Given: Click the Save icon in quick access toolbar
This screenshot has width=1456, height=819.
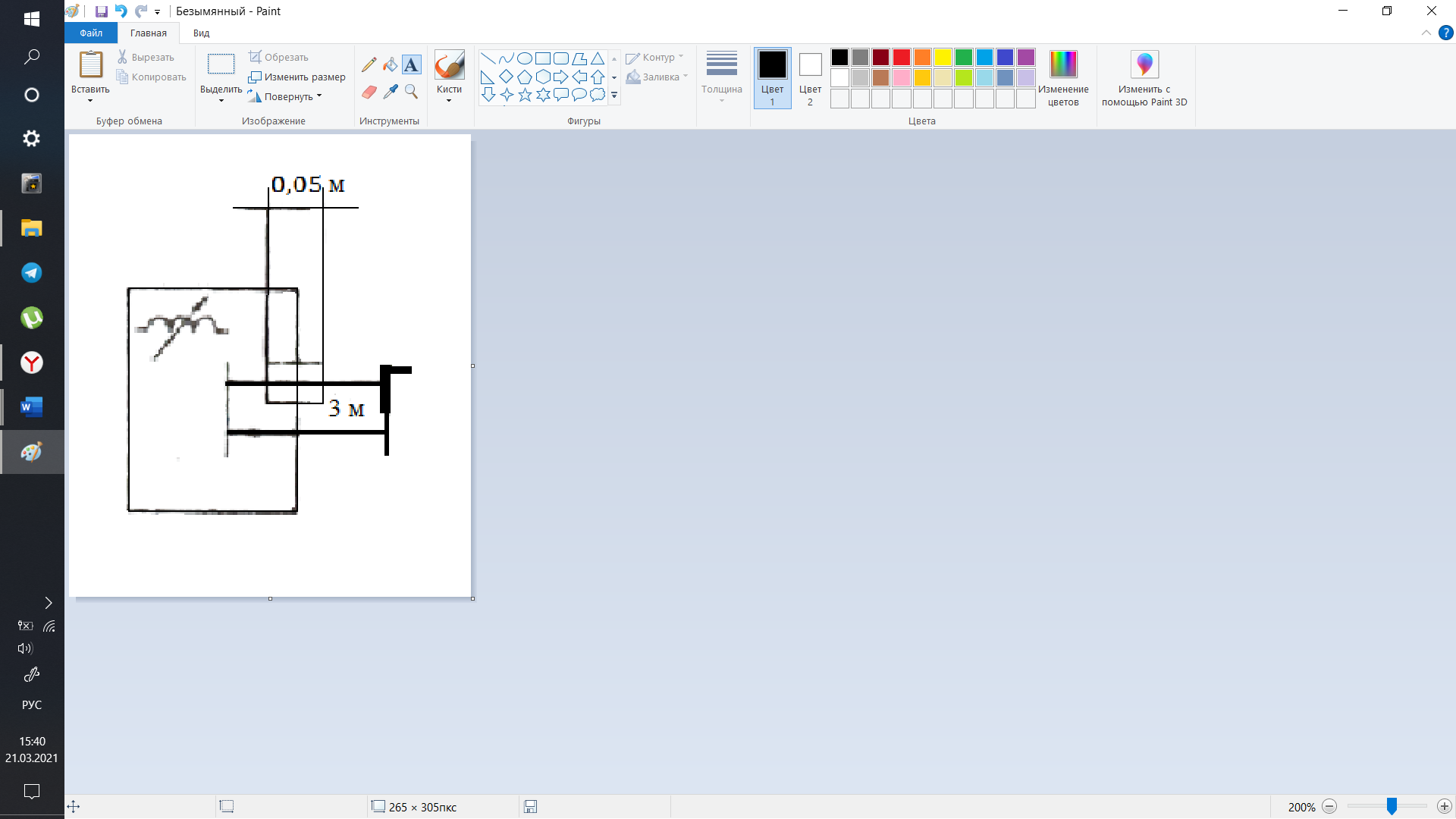Looking at the screenshot, I should [101, 11].
